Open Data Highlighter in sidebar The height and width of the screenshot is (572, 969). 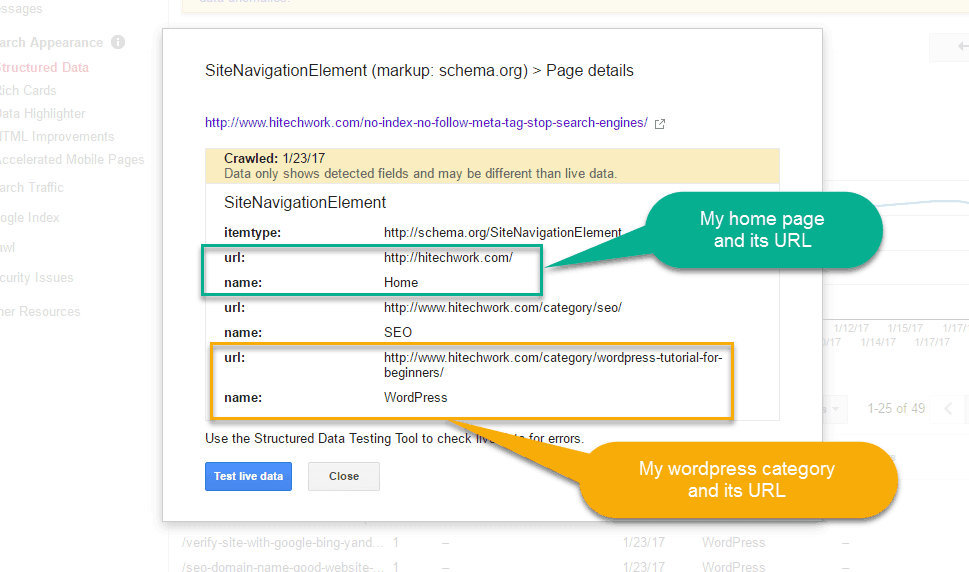coord(42,114)
